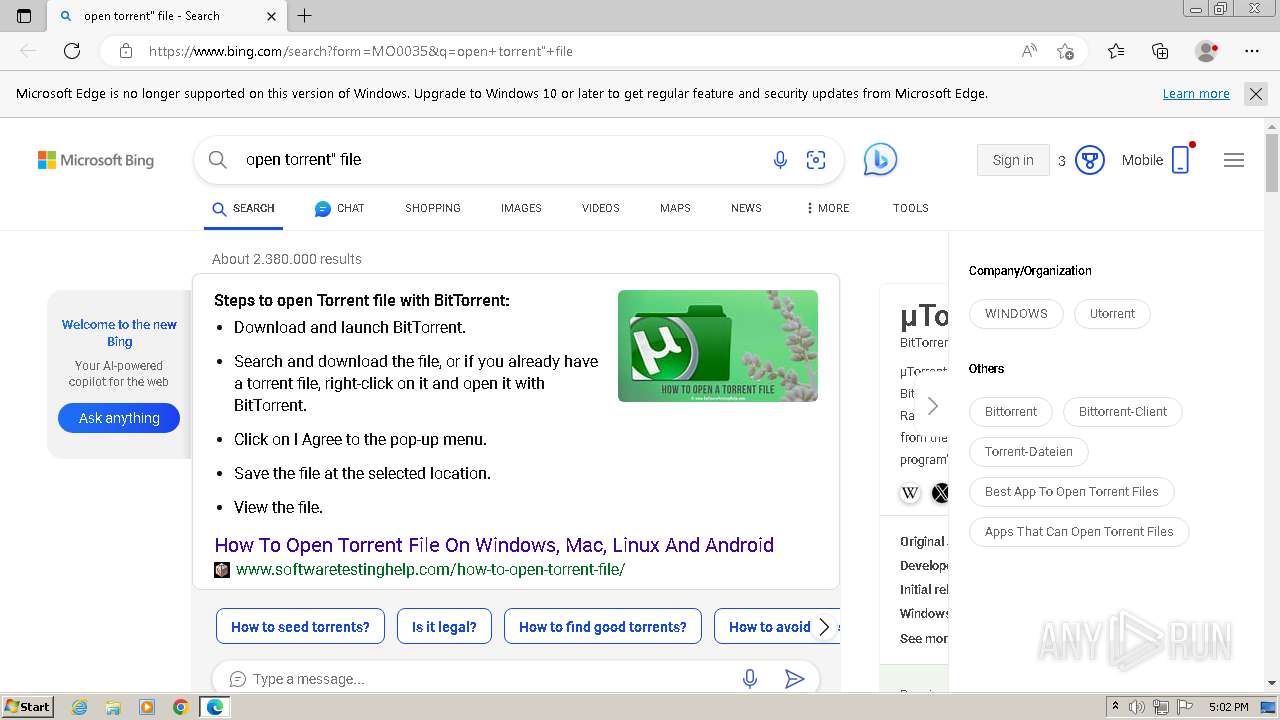The width and height of the screenshot is (1280, 720).
Task: Select 'How to seed torrents?' suggestion
Action: pyautogui.click(x=300, y=627)
